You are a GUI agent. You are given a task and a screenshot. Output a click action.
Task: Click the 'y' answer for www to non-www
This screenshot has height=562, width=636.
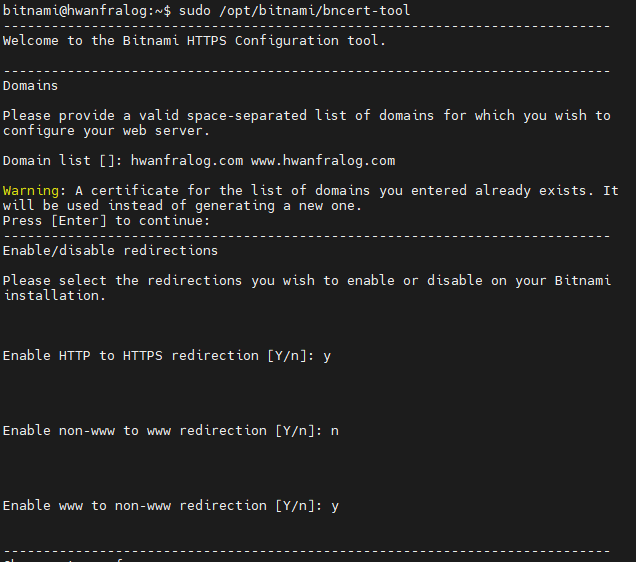(x=335, y=505)
